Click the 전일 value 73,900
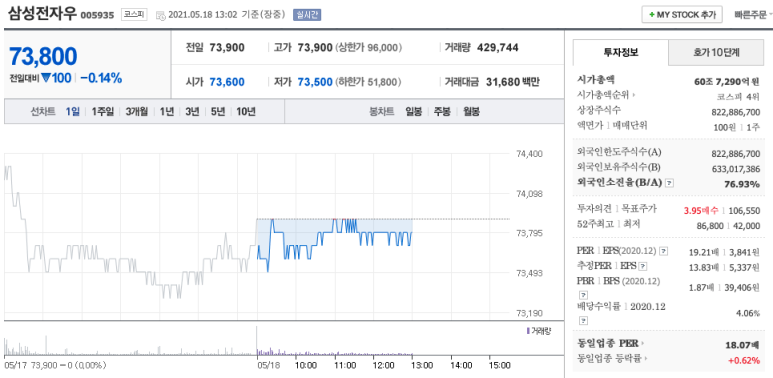 pyautogui.click(x=227, y=48)
